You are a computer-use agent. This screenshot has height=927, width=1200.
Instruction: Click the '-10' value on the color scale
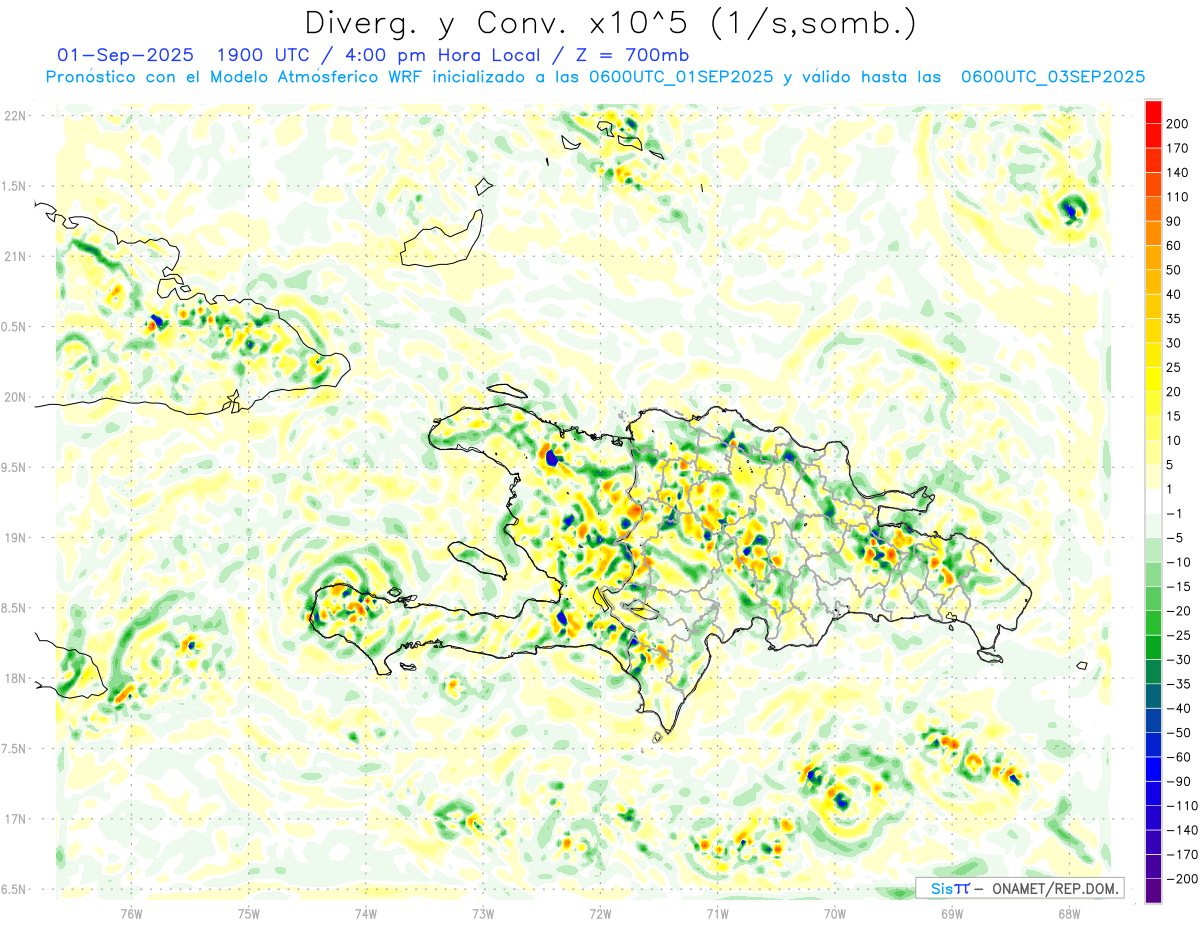click(x=1178, y=563)
